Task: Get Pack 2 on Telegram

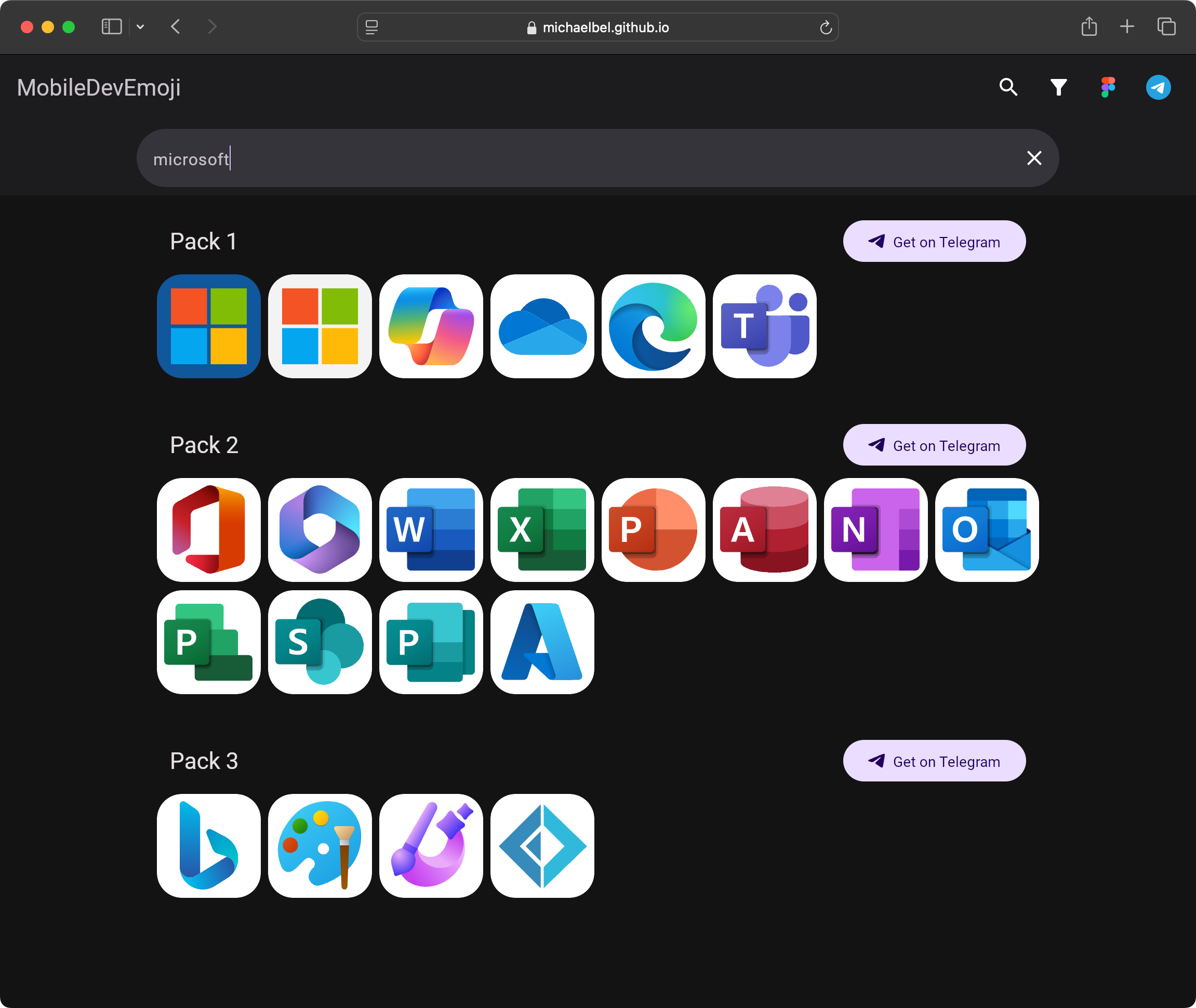Action: click(x=934, y=445)
